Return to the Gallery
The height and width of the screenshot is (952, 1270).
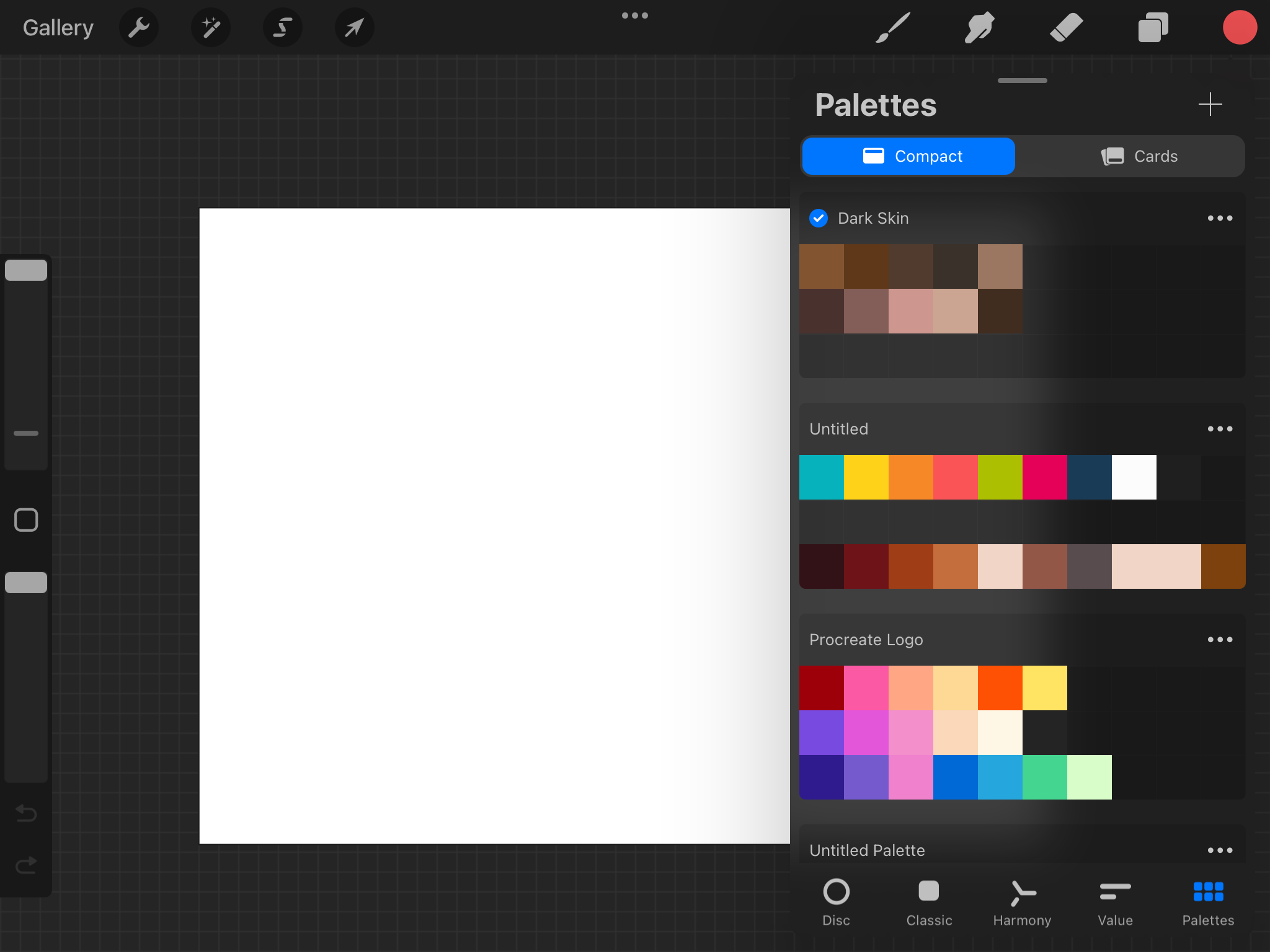(x=58, y=27)
